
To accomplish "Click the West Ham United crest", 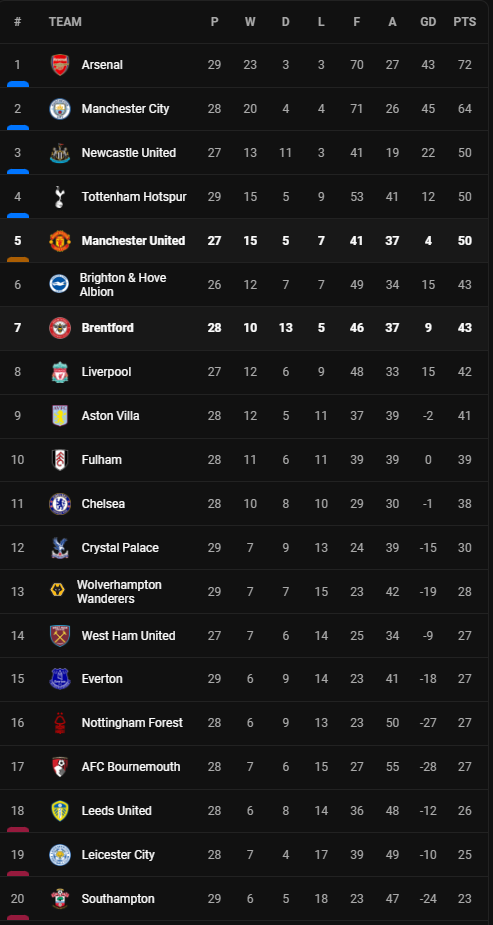I will click(60, 635).
